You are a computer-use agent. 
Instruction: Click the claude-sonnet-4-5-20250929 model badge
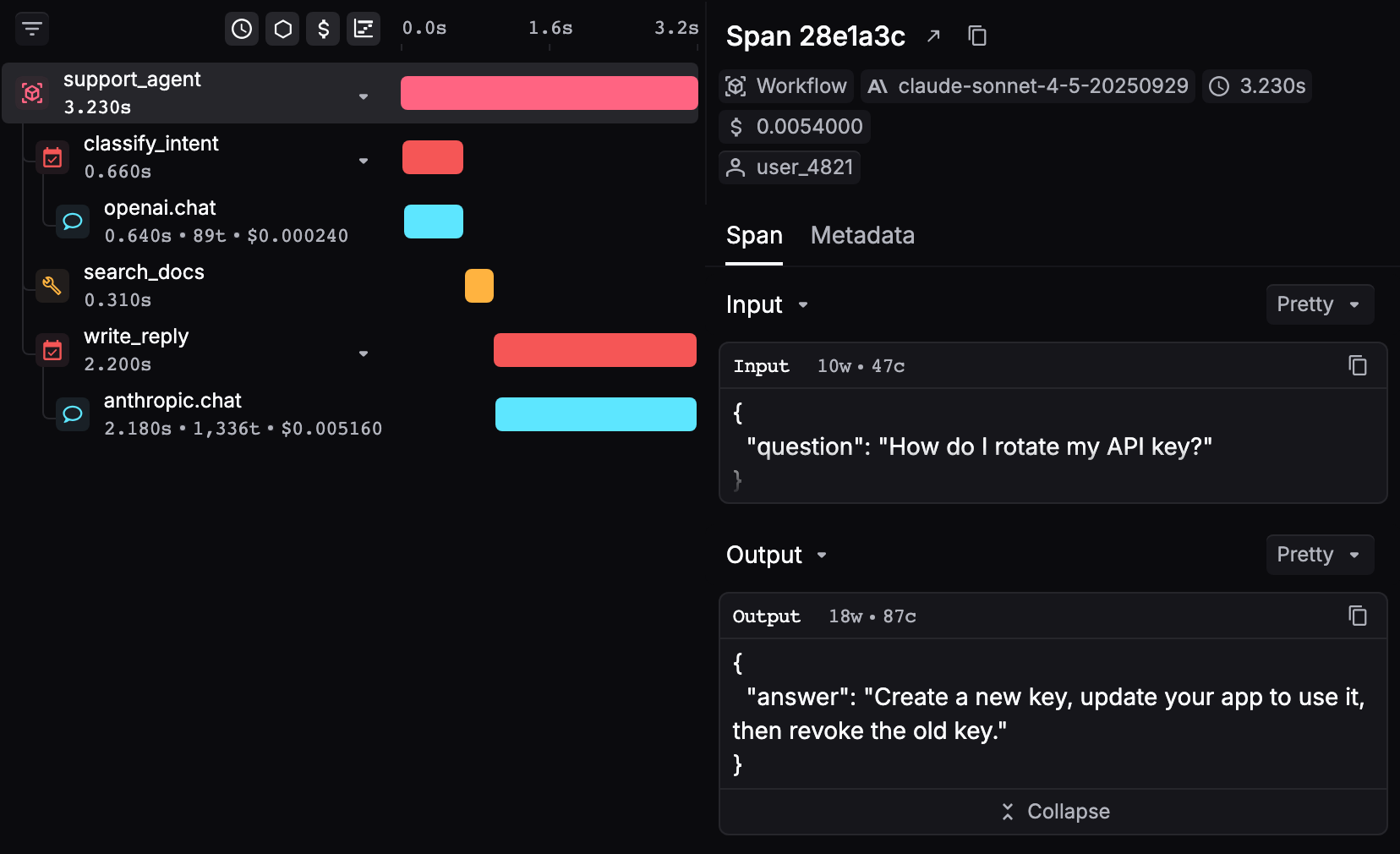[1028, 86]
